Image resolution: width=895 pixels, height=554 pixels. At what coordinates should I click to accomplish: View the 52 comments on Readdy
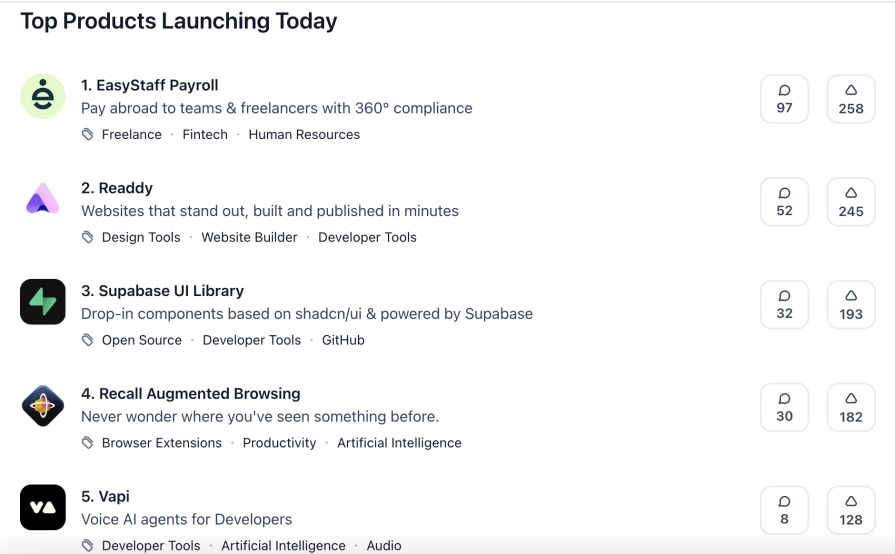pyautogui.click(x=784, y=201)
